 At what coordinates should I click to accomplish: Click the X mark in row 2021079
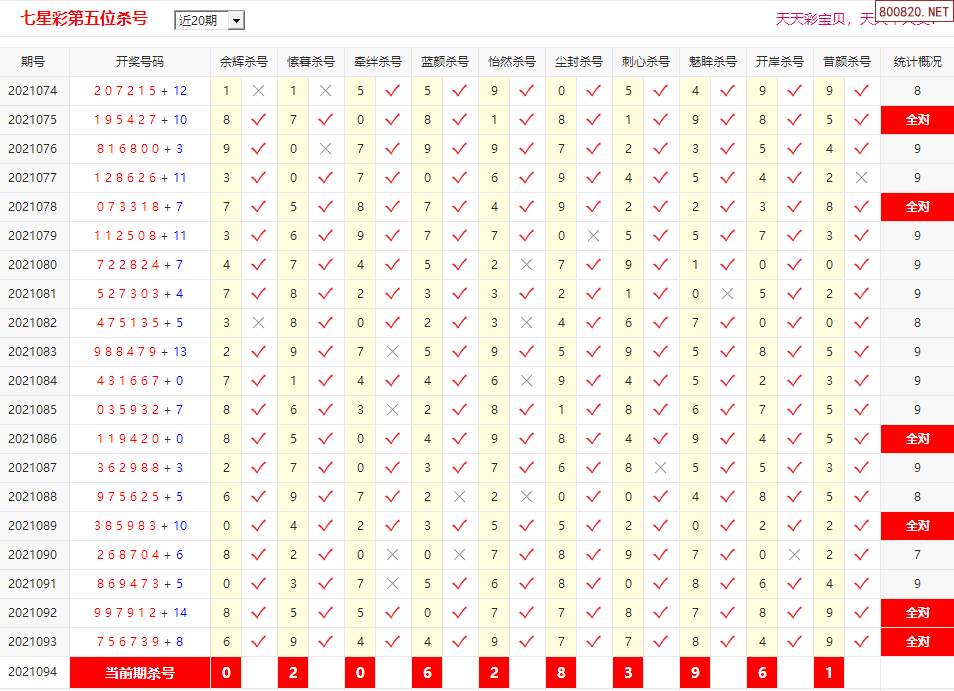tap(593, 235)
